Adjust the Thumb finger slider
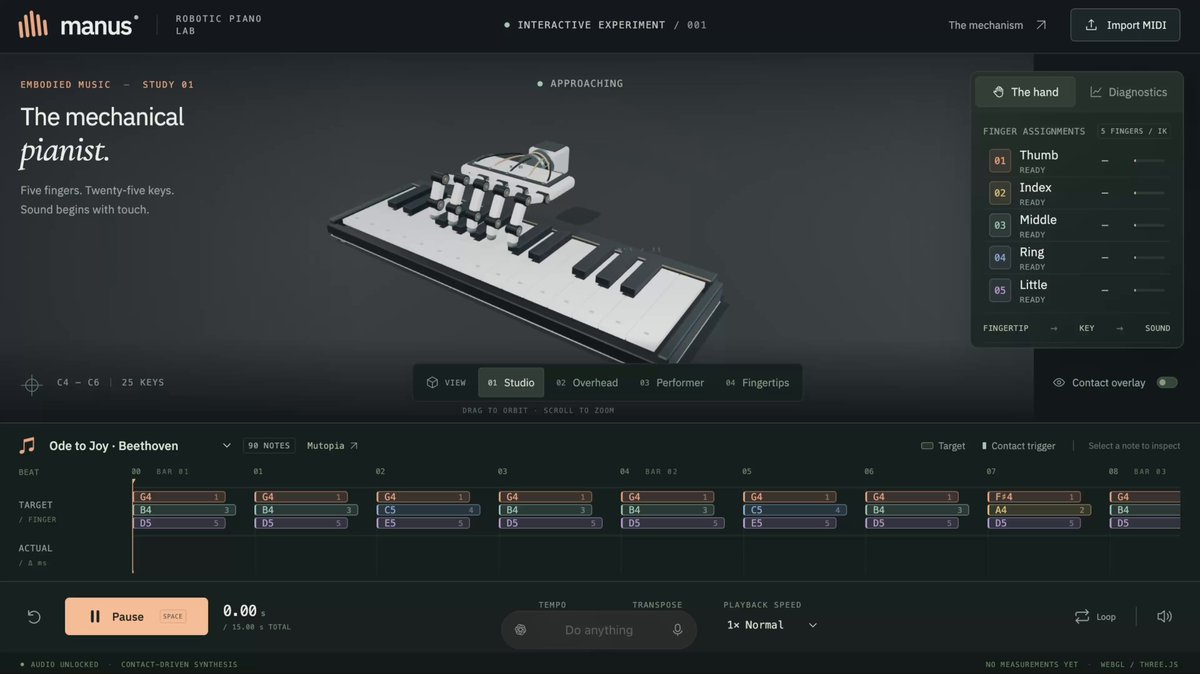Viewport: 1200px width, 674px height. (1149, 160)
